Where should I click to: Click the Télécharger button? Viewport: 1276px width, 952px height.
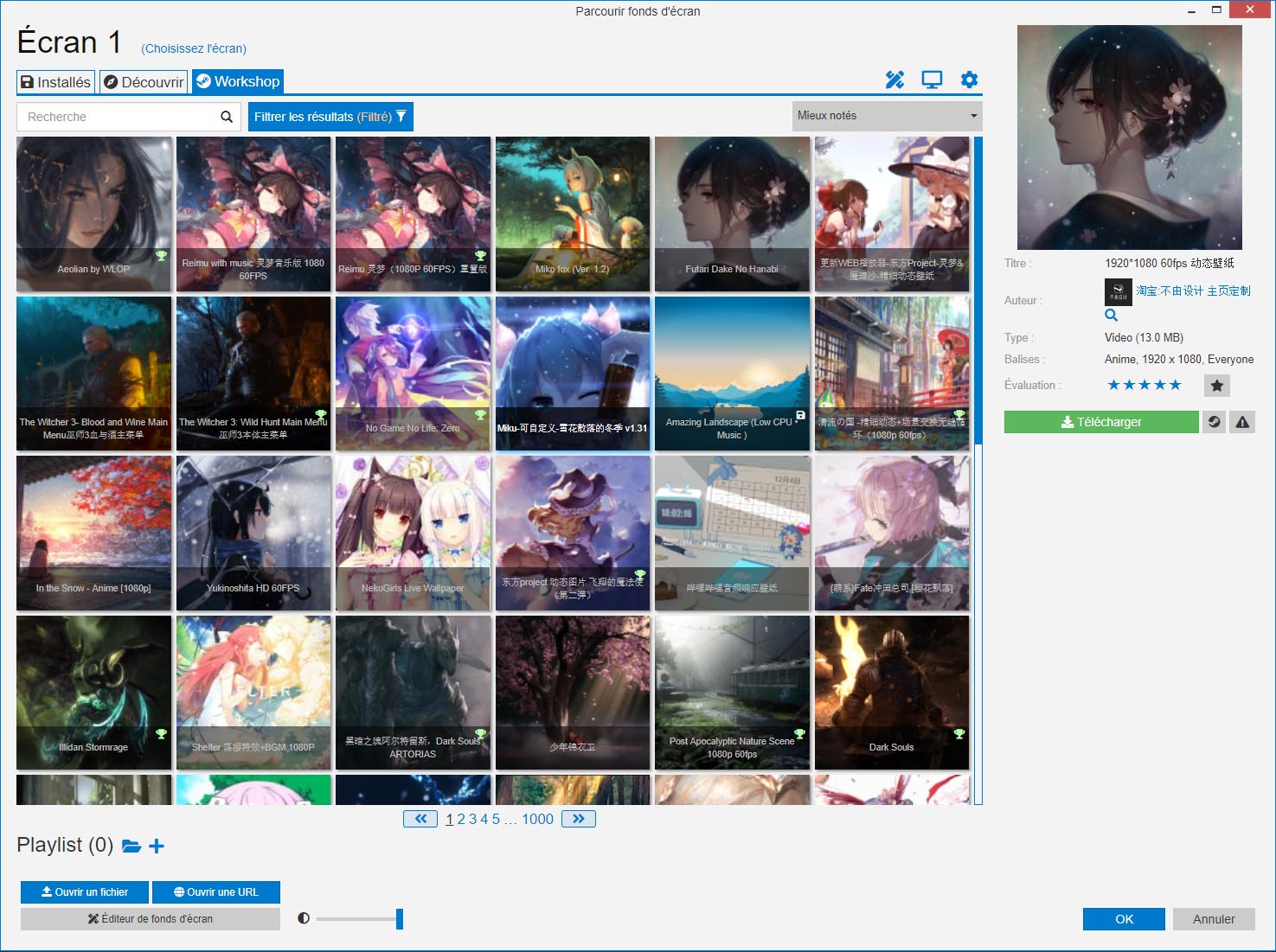[1101, 422]
